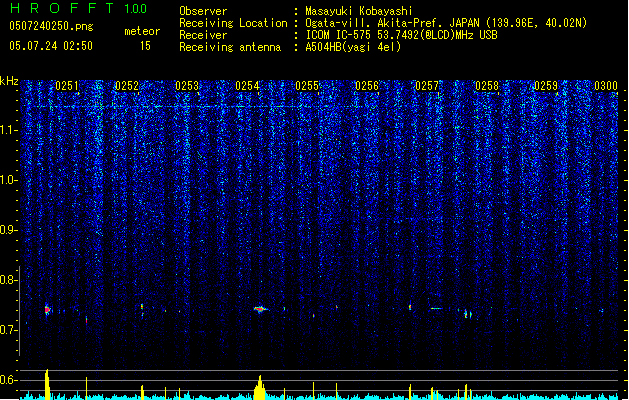Screen dimensions: 629x400
Task: Click the 'Receiving antenna' label
Action: (x=230, y=47)
